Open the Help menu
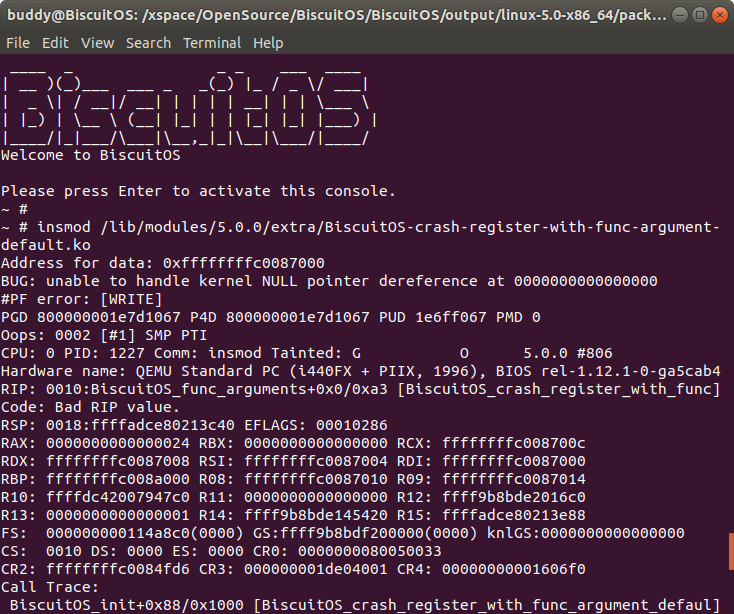This screenshot has width=734, height=614. click(268, 43)
